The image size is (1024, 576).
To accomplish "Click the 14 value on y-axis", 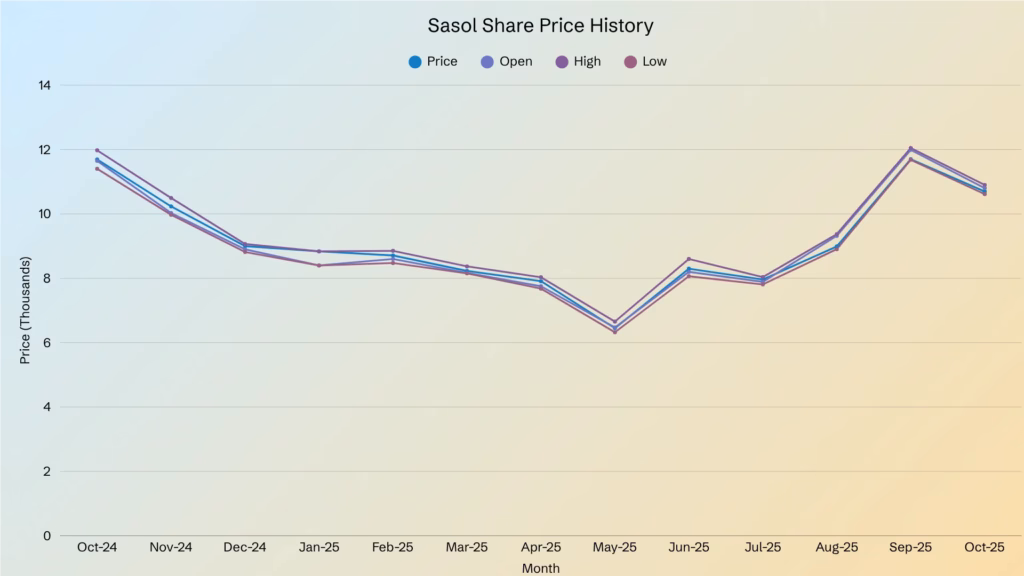I will click(44, 85).
